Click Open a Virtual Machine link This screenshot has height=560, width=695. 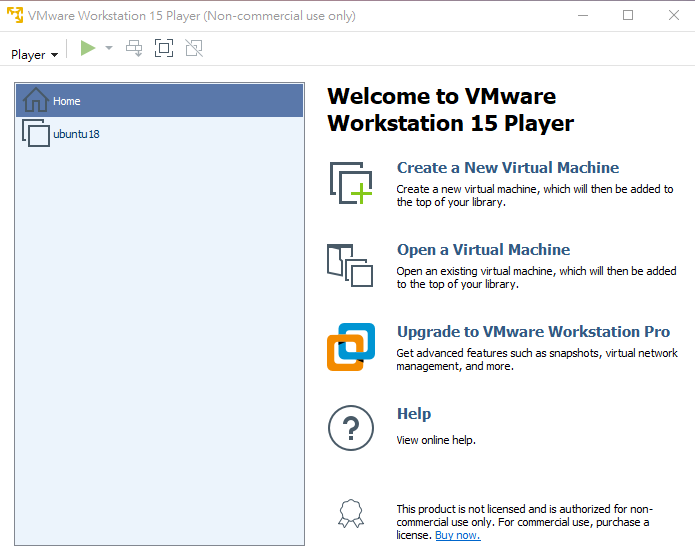[484, 249]
